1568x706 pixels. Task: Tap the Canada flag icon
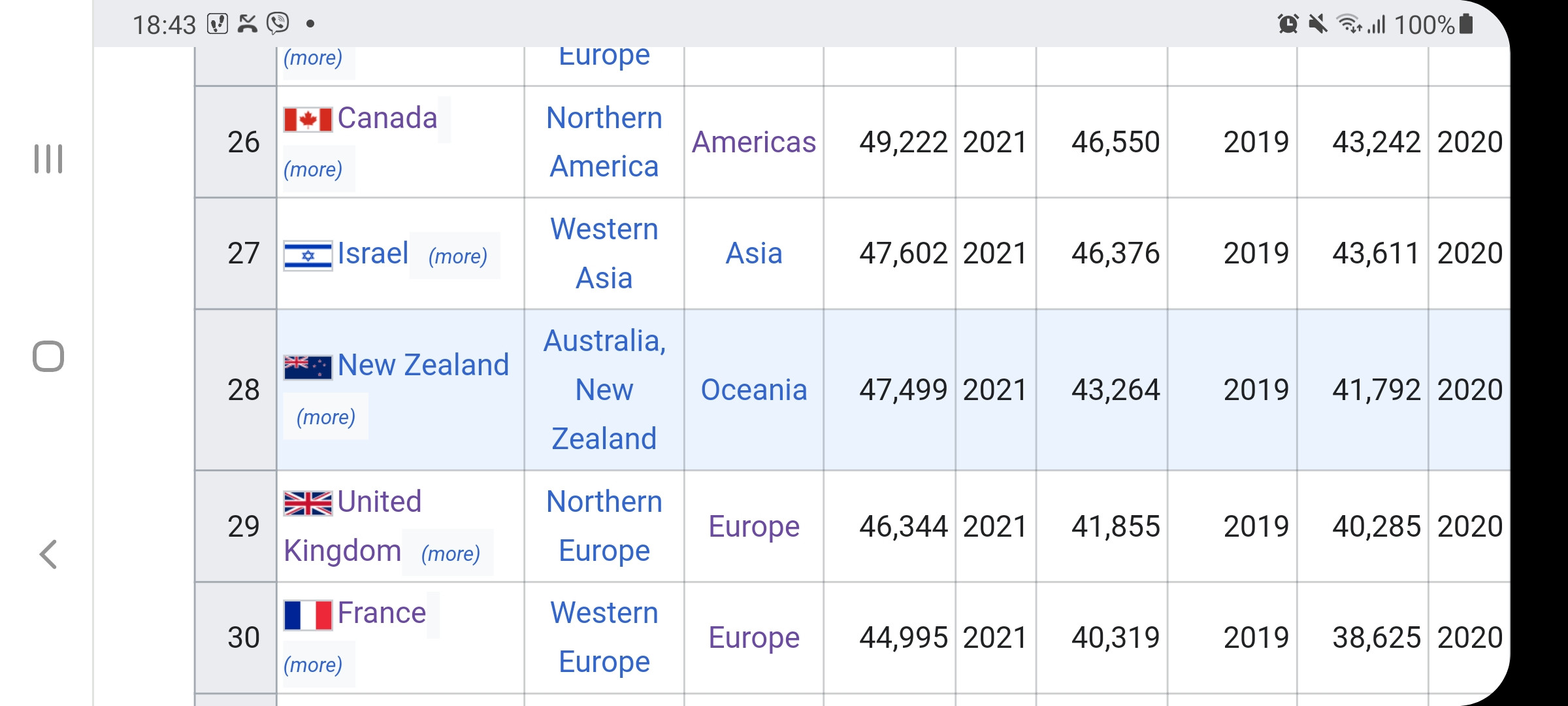(308, 120)
